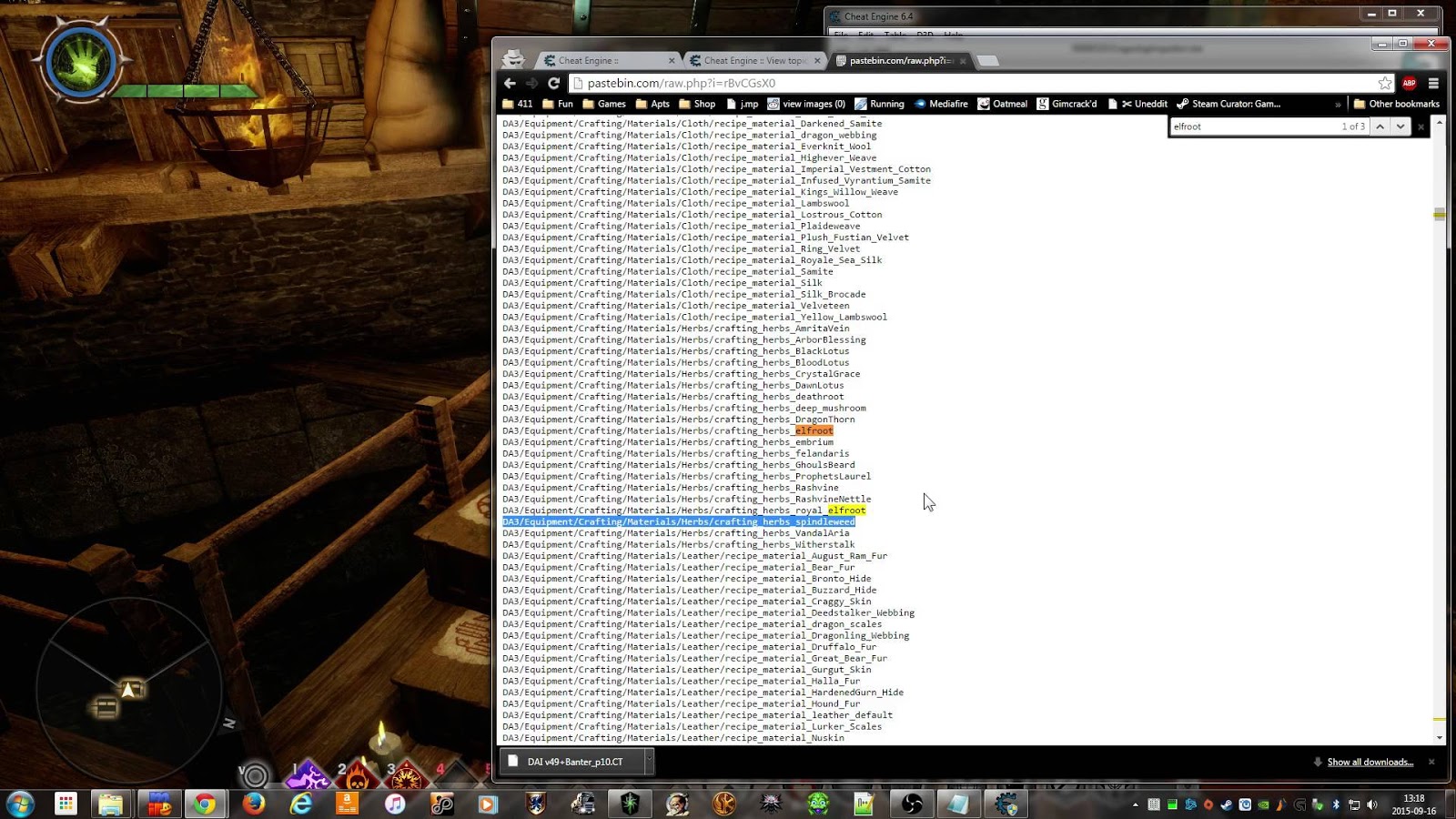The height and width of the screenshot is (819, 1456).
Task: Open the Running bookmark
Action: [879, 104]
